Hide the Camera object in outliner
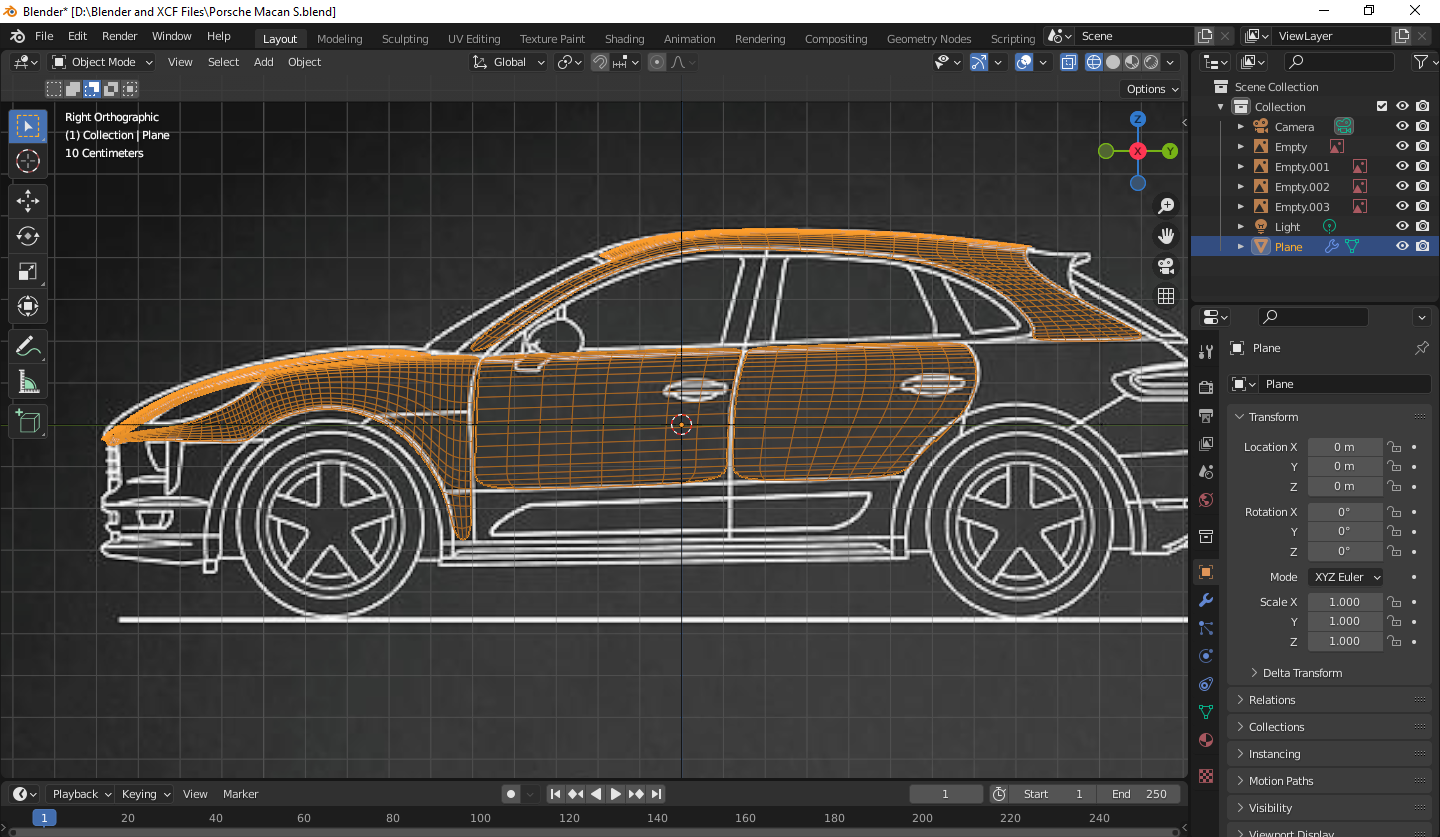Image resolution: width=1440 pixels, height=837 pixels. 1402,127
